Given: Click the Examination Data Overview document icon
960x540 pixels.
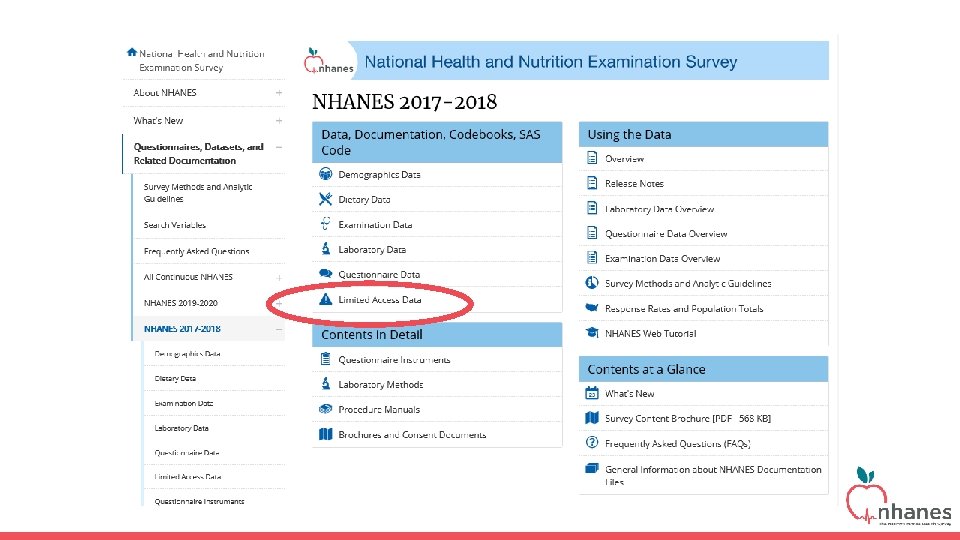Looking at the screenshot, I should [x=592, y=258].
